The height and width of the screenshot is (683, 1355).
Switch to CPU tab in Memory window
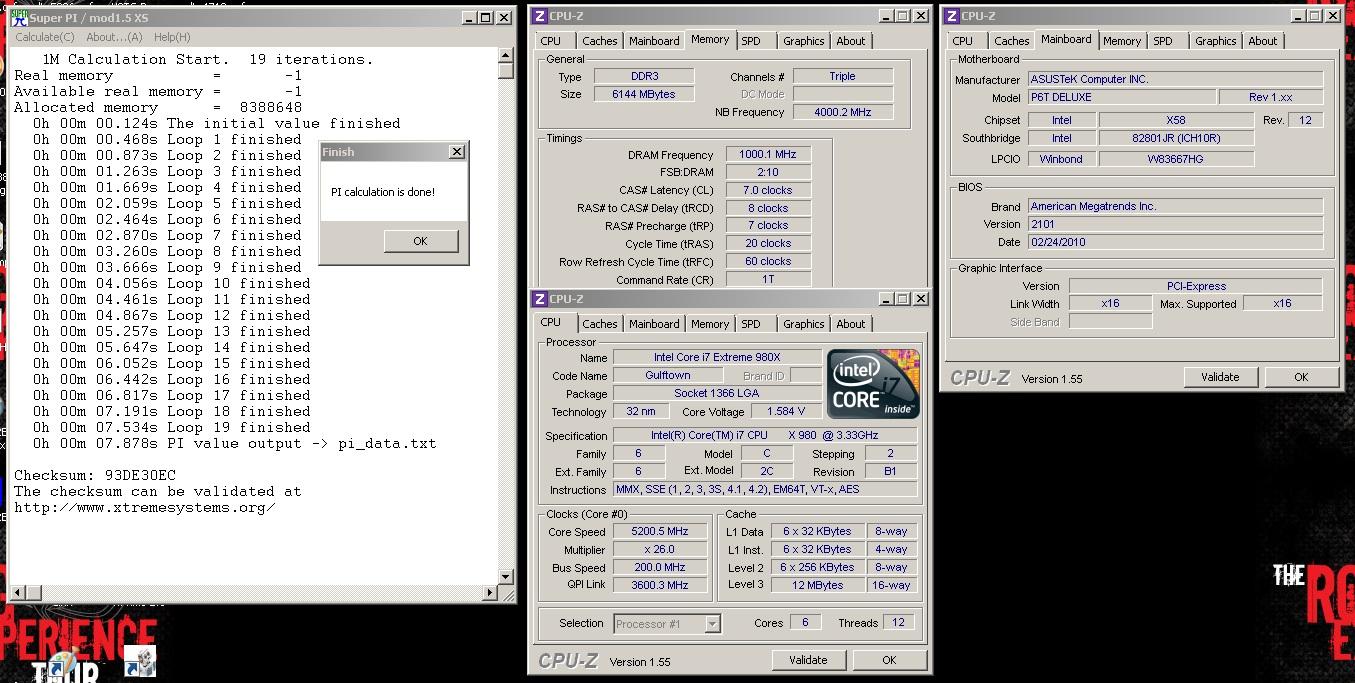tap(550, 41)
